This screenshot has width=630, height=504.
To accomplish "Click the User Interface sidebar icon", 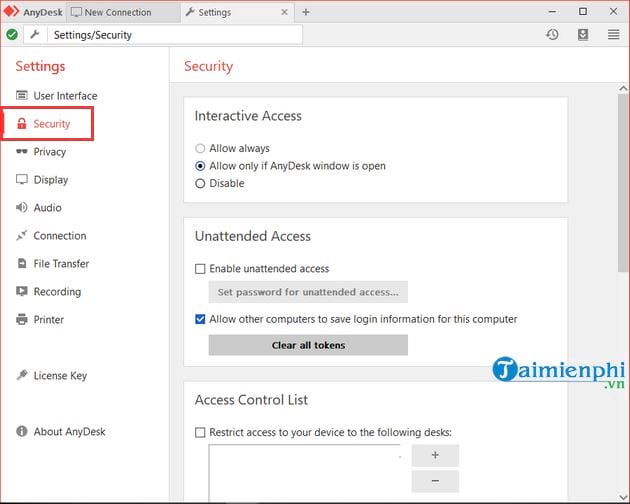I will pos(22,95).
